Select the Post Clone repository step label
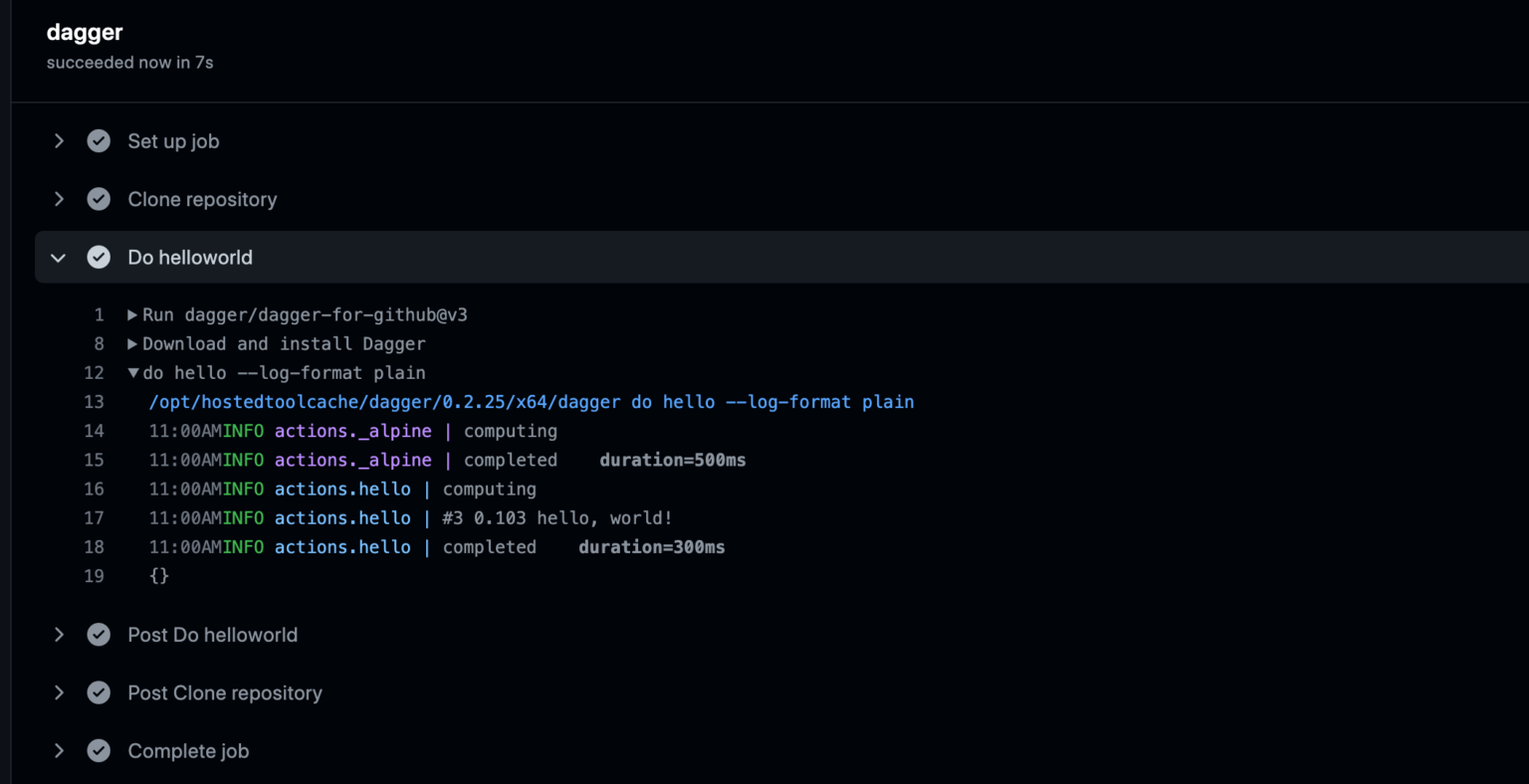Image resolution: width=1529 pixels, height=784 pixels. (225, 692)
